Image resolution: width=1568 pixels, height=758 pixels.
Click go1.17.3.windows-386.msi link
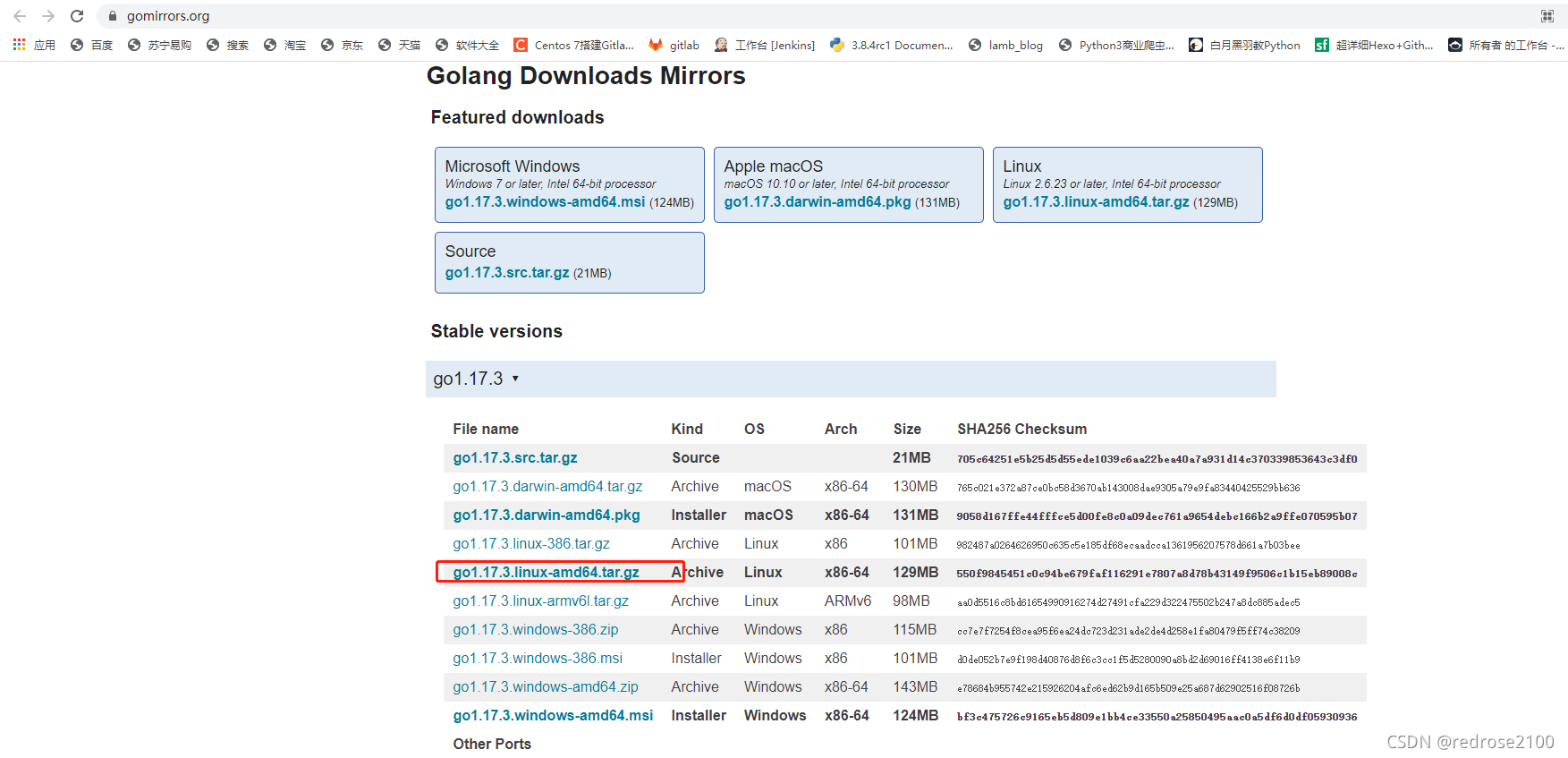(x=538, y=658)
